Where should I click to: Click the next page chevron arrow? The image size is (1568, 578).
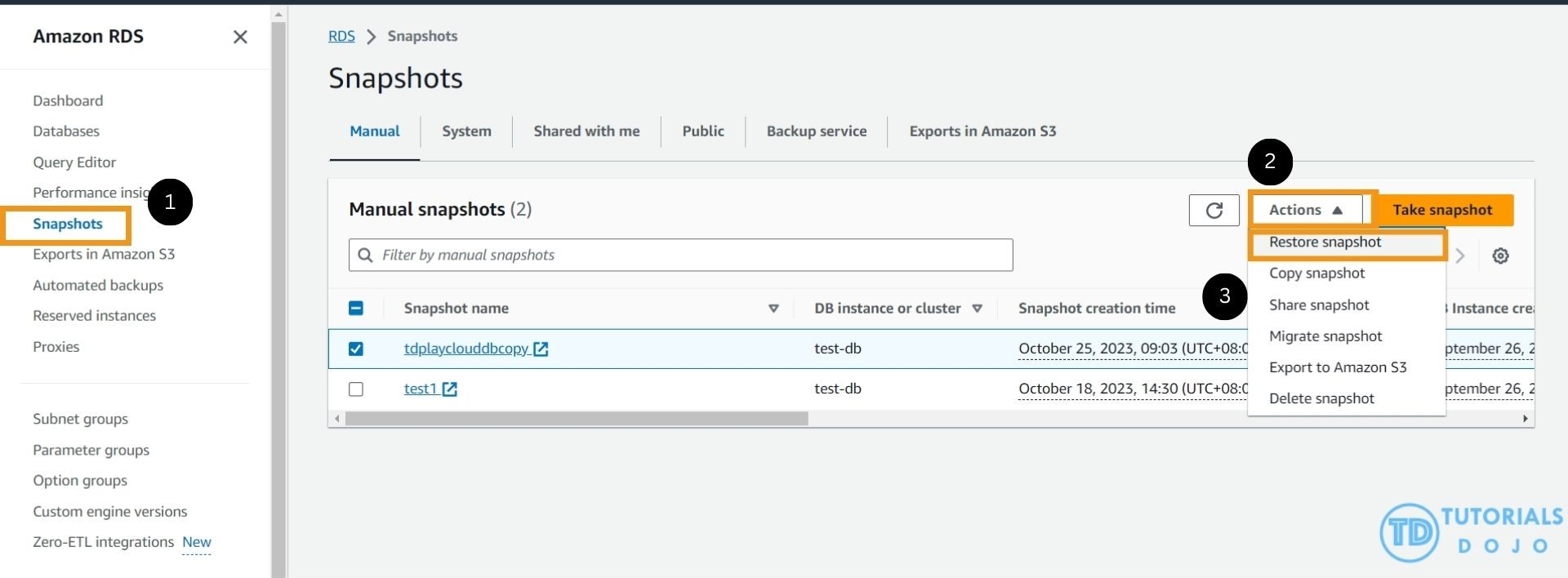[1460, 256]
